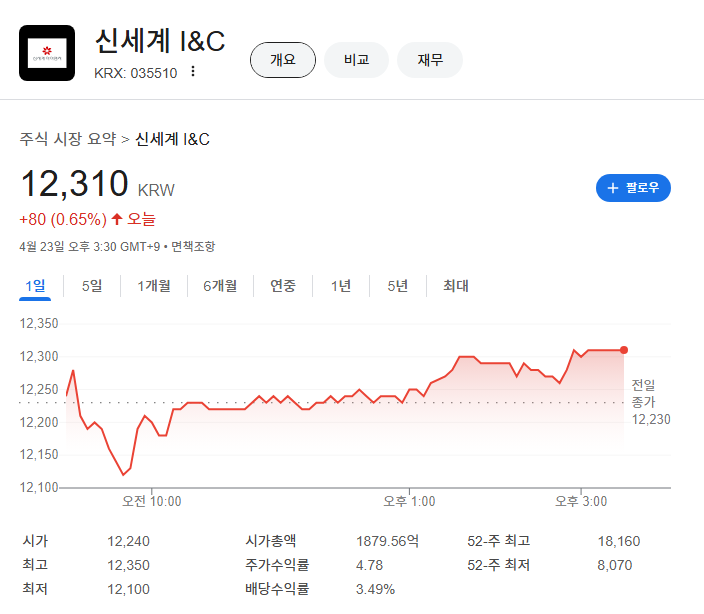704x614 pixels.
Task: Click the 전일 종가 12,230 label
Action: 651,402
